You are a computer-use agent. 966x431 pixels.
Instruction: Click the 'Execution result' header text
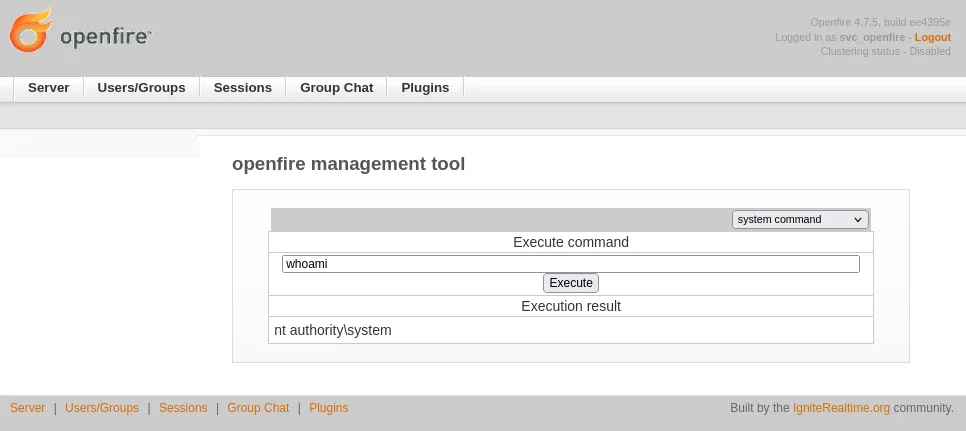(570, 307)
